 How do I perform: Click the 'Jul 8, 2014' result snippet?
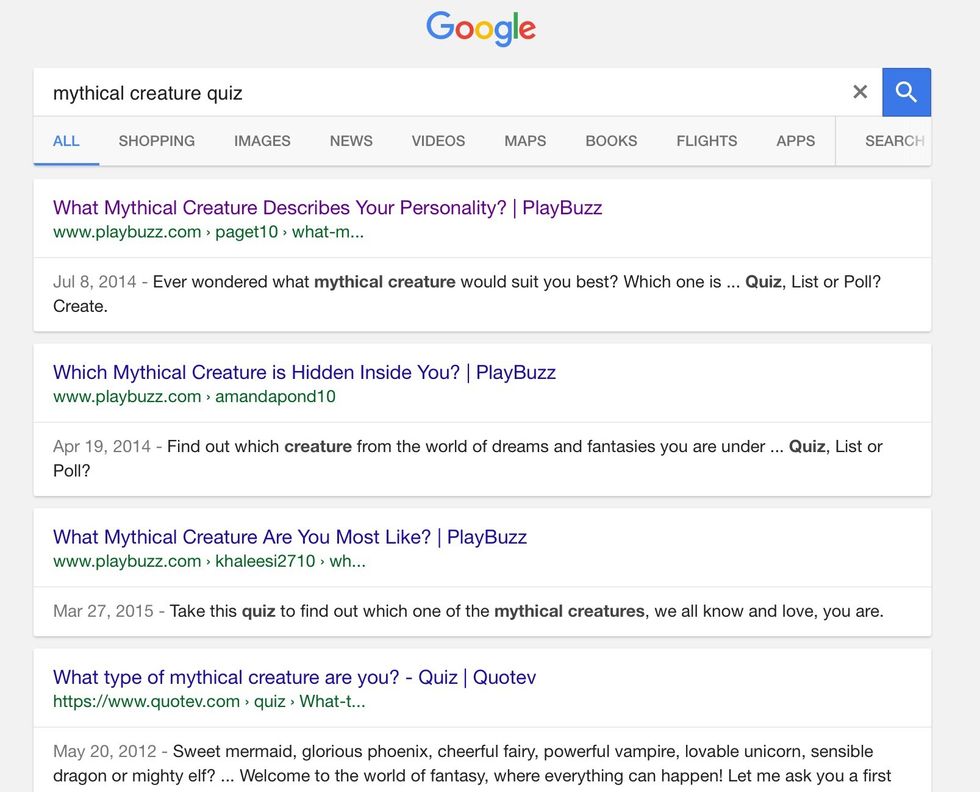tap(467, 294)
